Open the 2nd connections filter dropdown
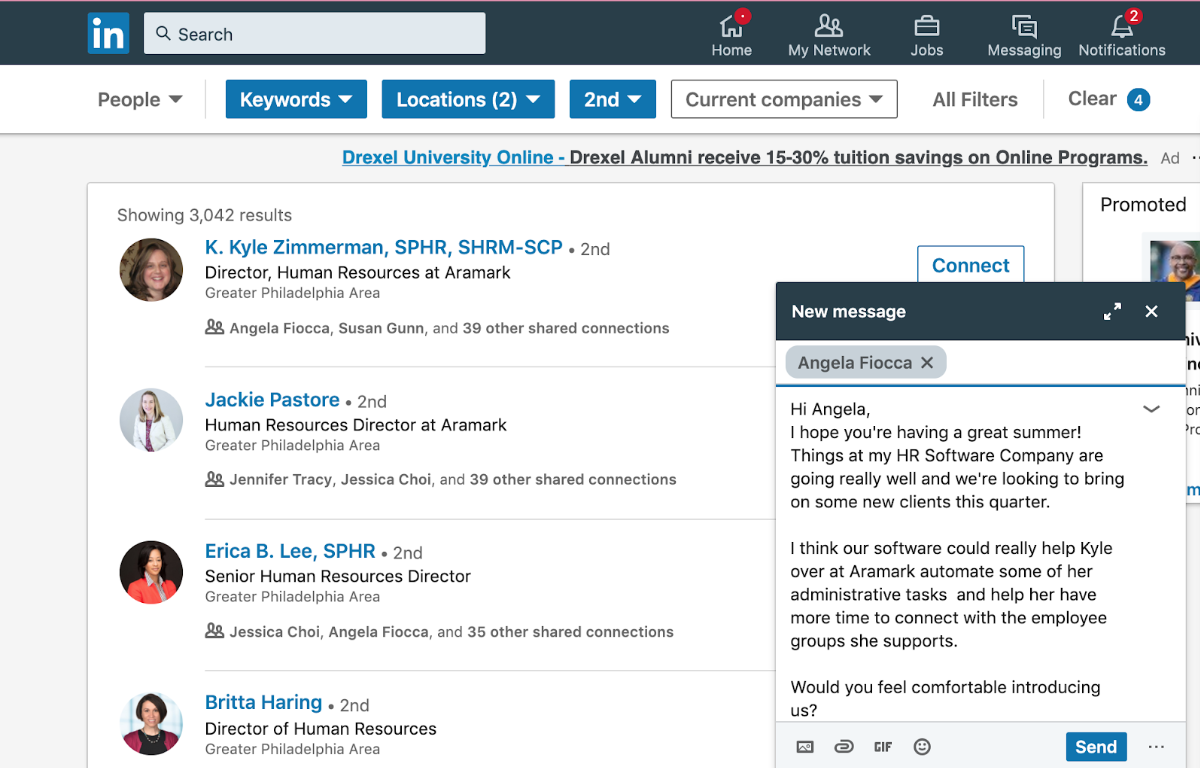Screen dimensions: 1200x768 613,99
